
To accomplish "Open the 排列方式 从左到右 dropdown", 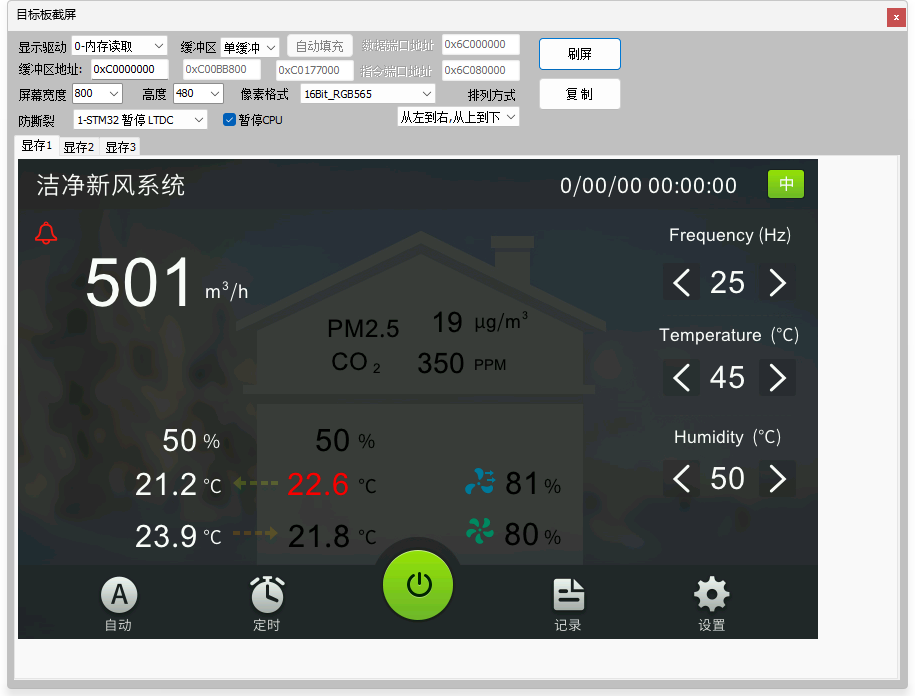I will [458, 117].
